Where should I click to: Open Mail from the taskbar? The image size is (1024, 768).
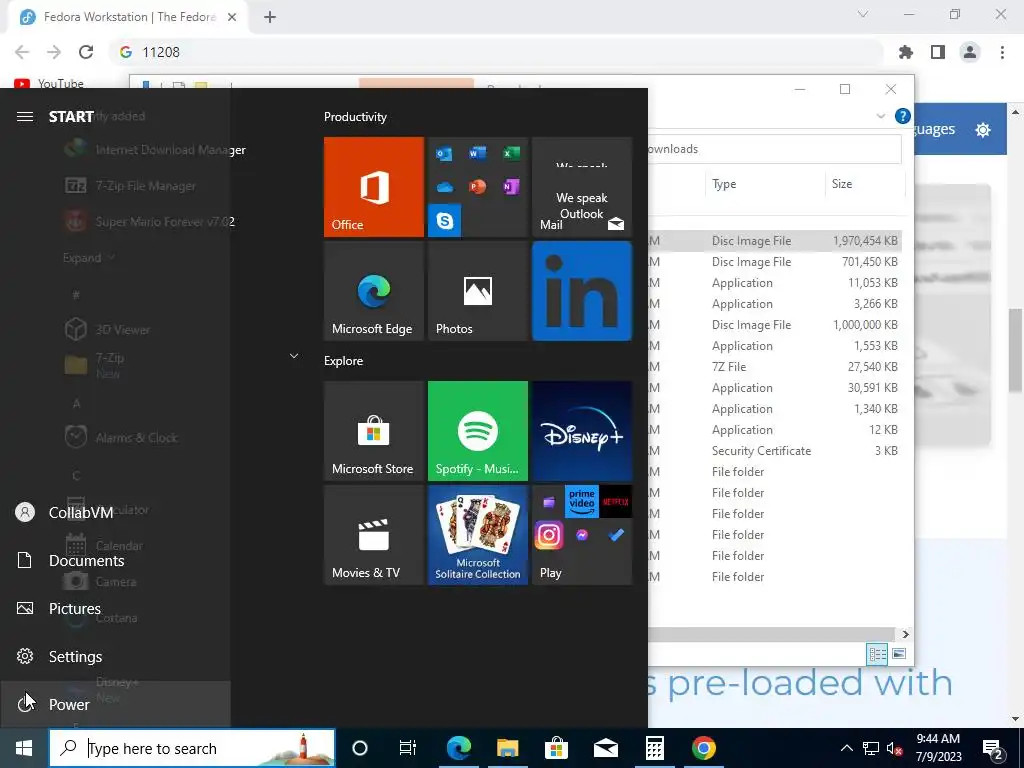605,748
